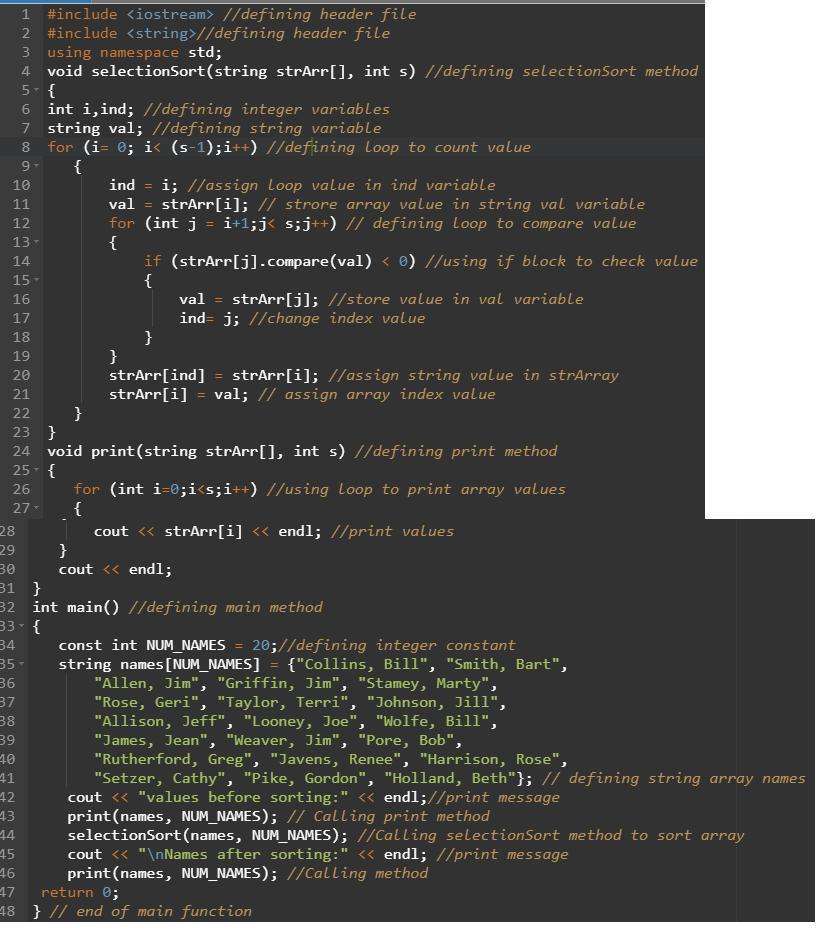Image resolution: width=819 pixels, height=932 pixels.
Task: Click 'int main()' declaration
Action: [x=76, y=607]
